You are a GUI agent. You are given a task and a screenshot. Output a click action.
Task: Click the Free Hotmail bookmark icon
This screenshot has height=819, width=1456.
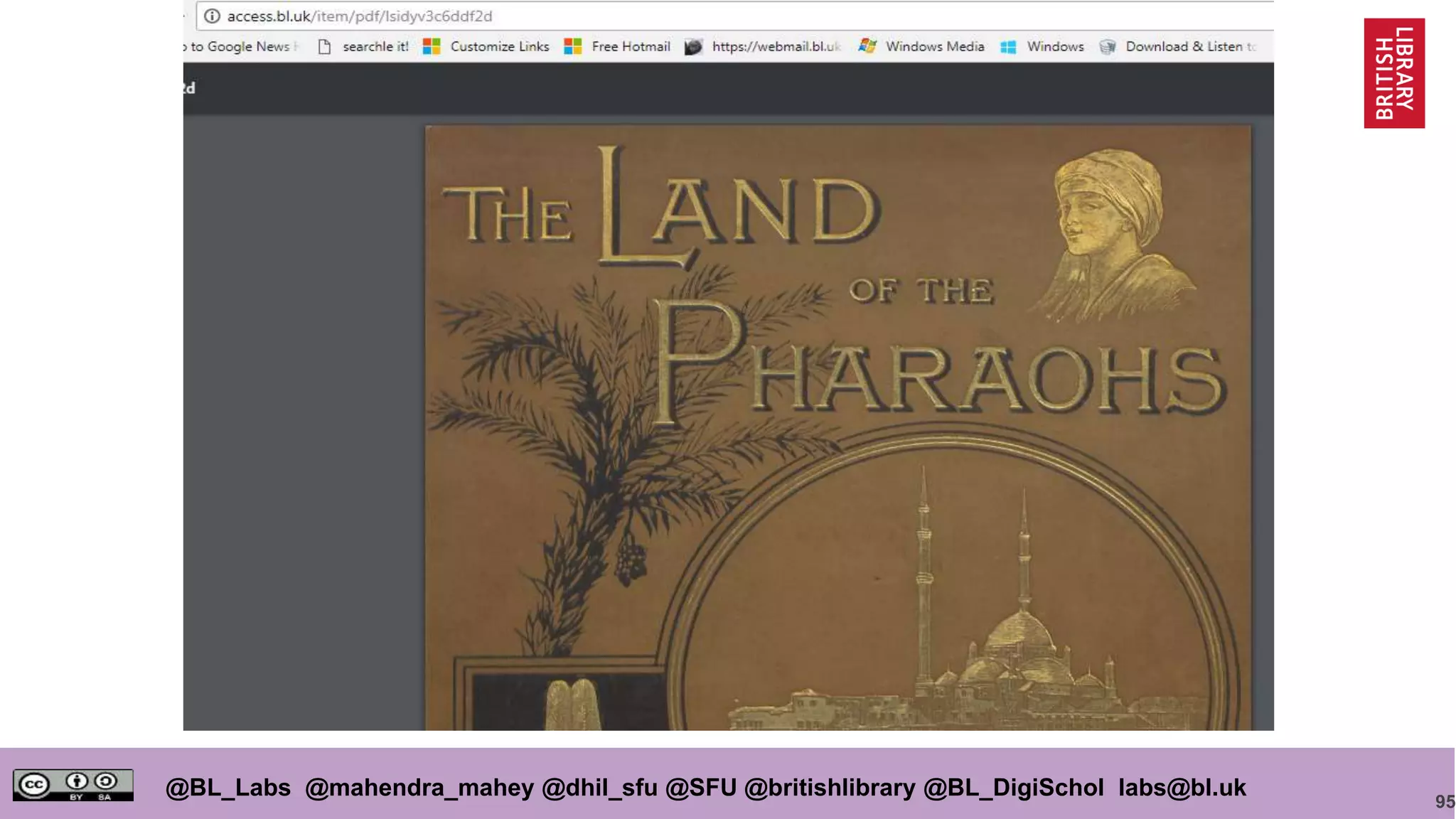point(573,46)
